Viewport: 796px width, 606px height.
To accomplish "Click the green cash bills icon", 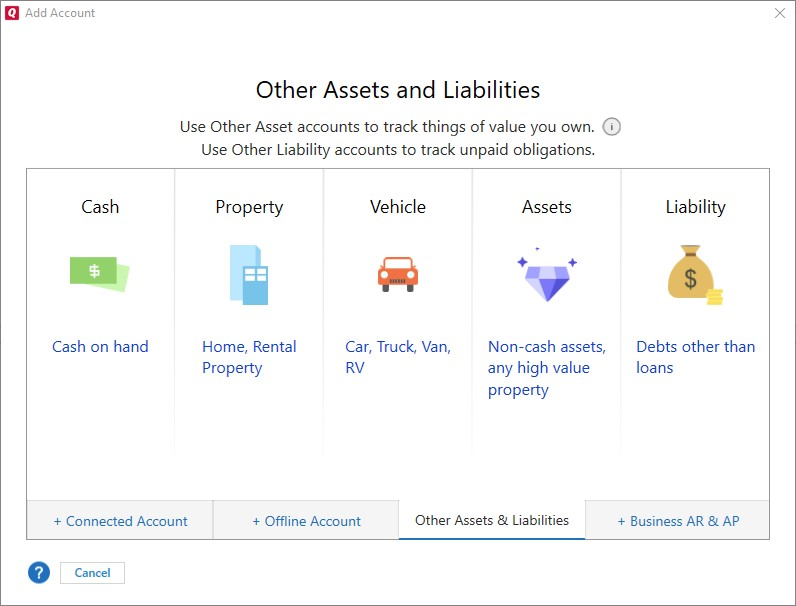I will [x=99, y=273].
